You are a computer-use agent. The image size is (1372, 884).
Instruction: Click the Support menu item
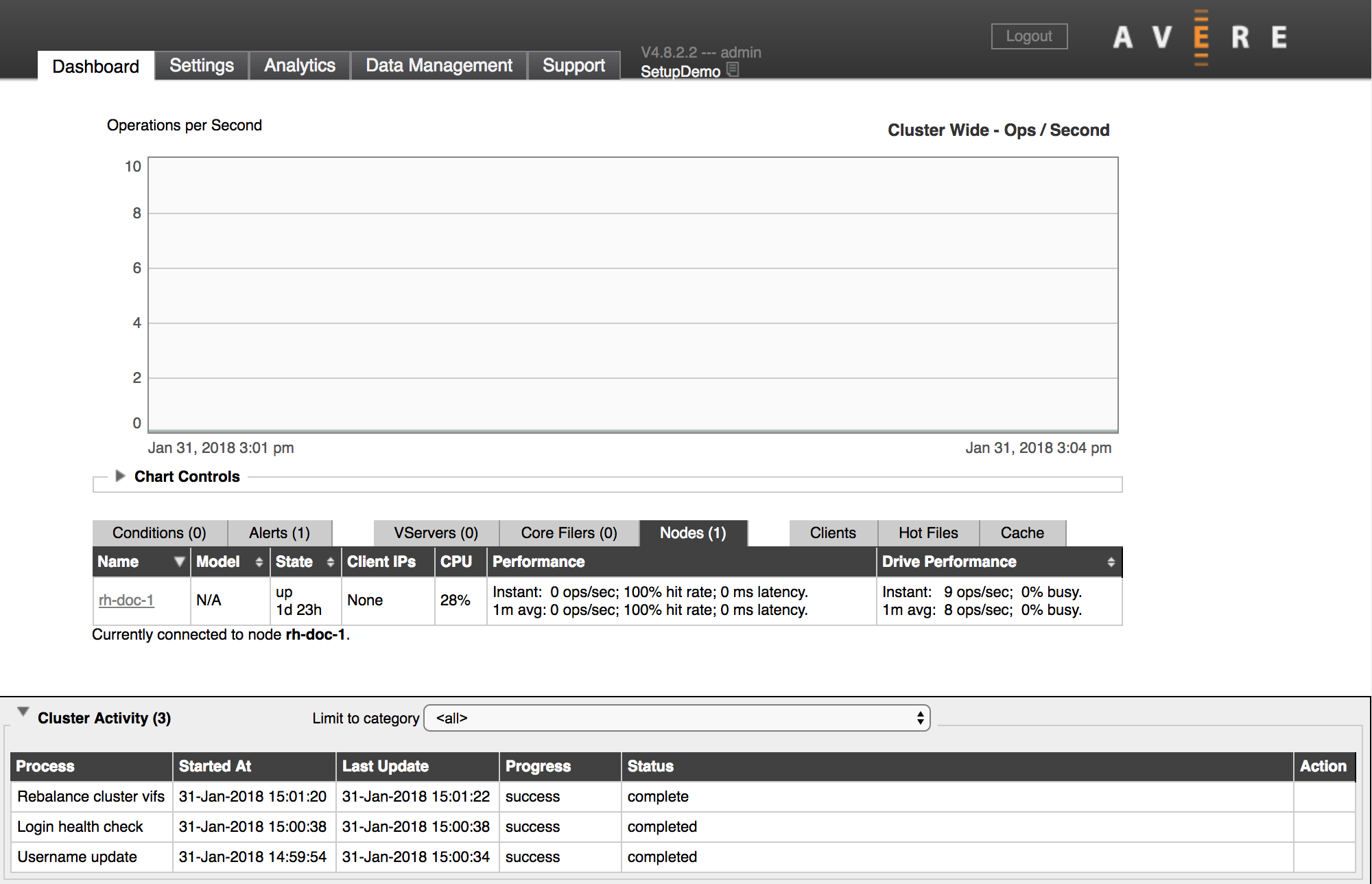click(573, 64)
